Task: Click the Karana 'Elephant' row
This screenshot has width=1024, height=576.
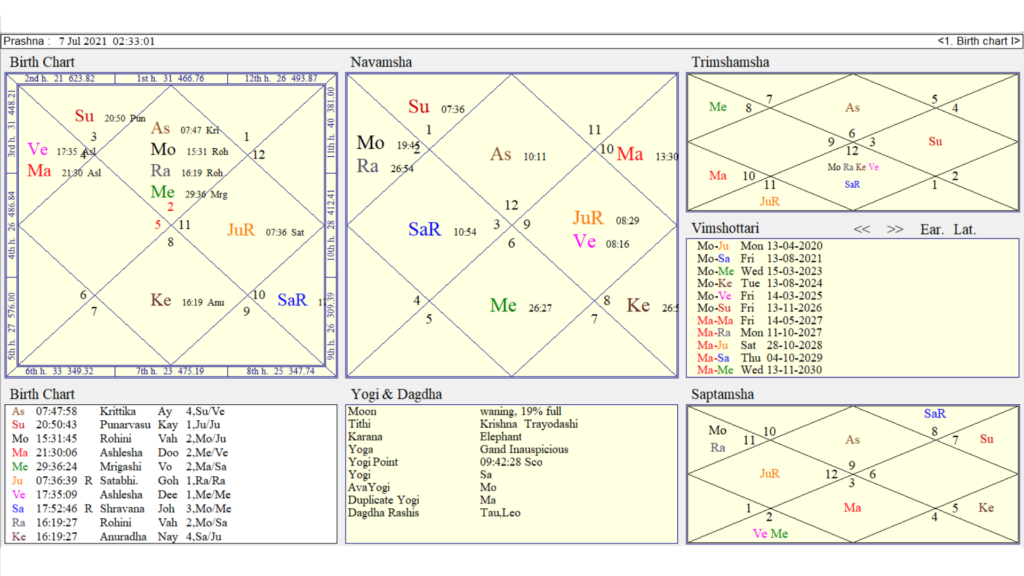Action: (435, 437)
